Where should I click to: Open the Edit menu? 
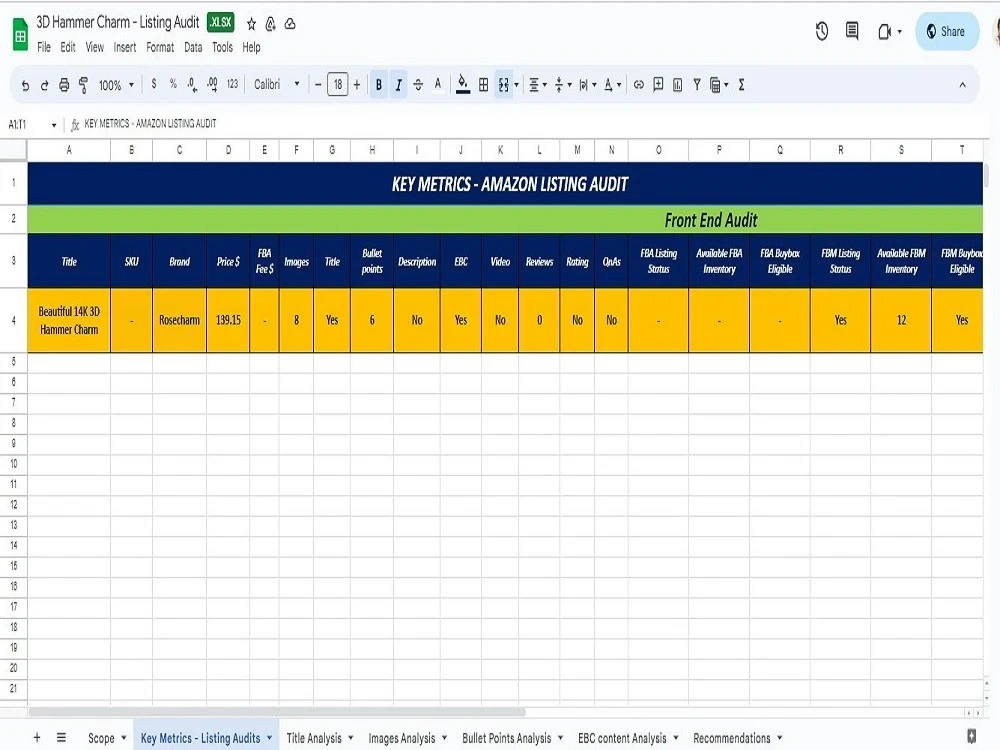click(x=68, y=47)
